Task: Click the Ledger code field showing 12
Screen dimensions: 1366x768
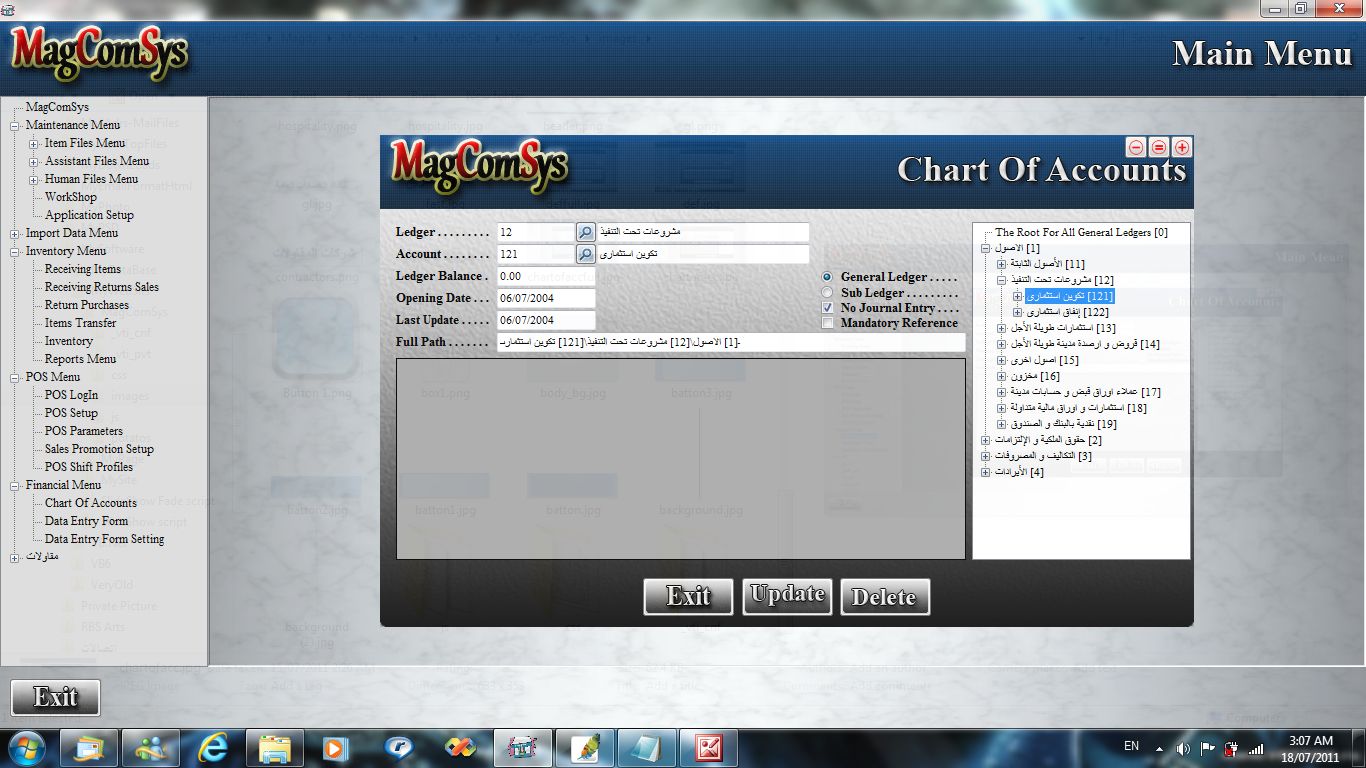Action: (535, 232)
